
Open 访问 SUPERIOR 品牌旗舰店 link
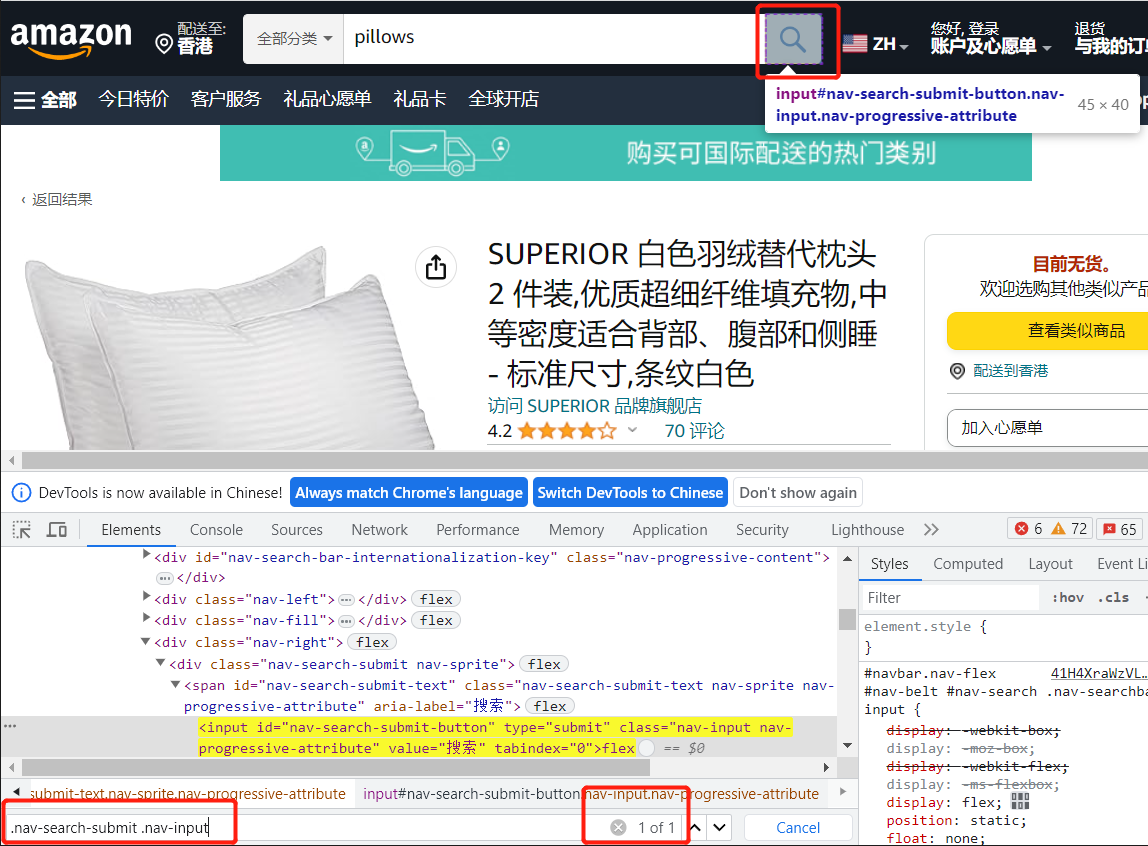[x=595, y=406]
